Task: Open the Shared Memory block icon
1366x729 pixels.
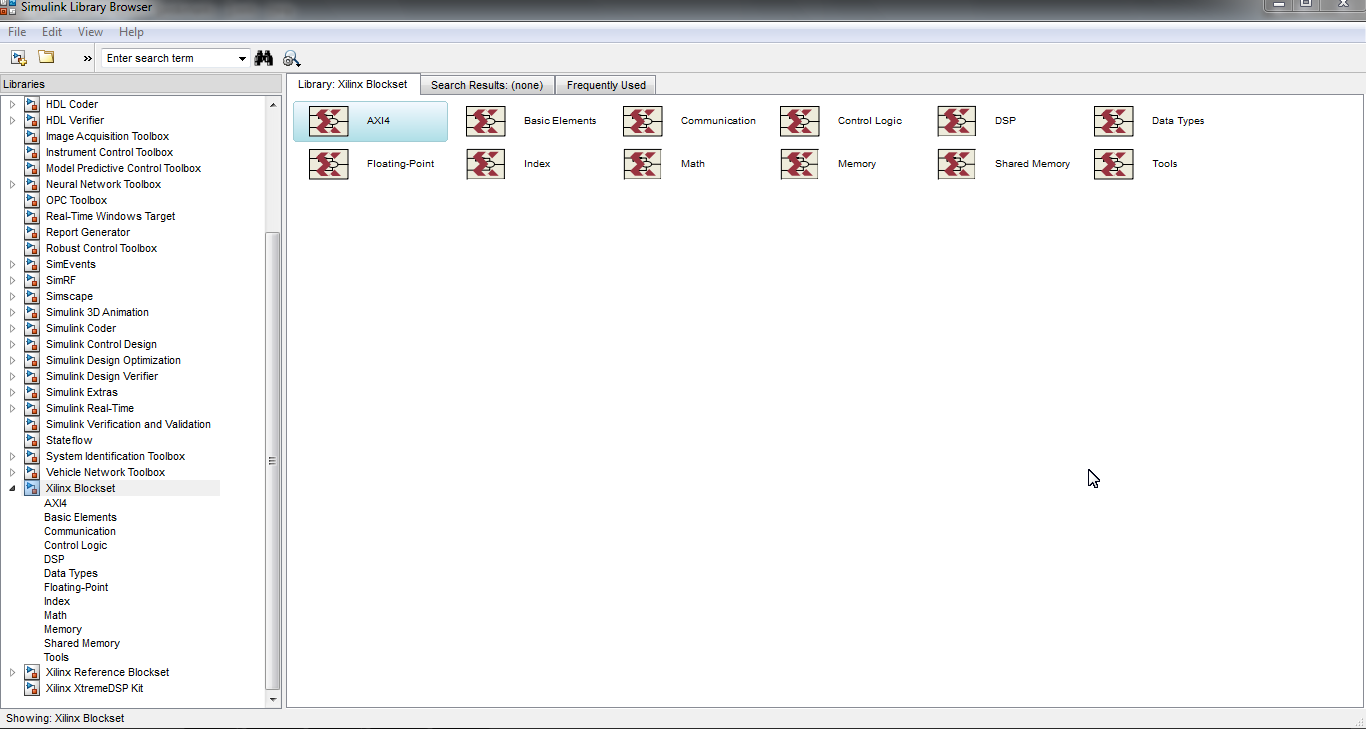Action: 956,164
